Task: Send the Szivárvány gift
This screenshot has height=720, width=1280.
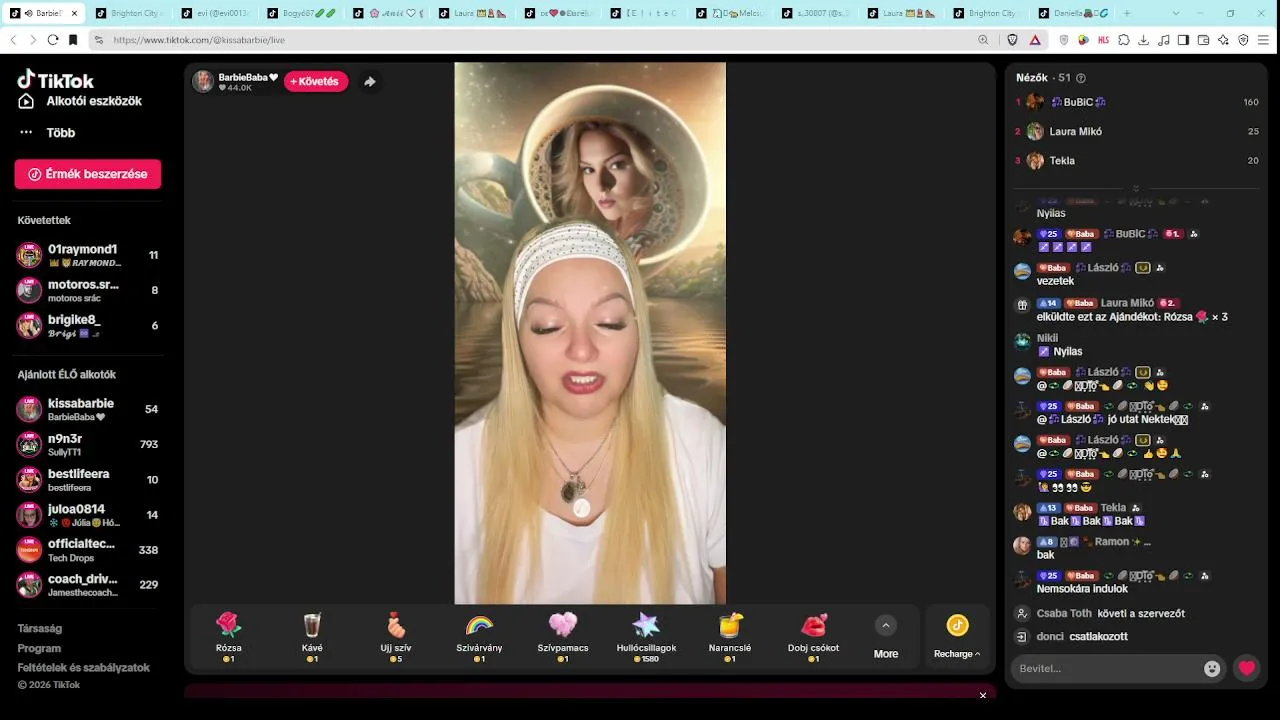Action: pyautogui.click(x=479, y=637)
